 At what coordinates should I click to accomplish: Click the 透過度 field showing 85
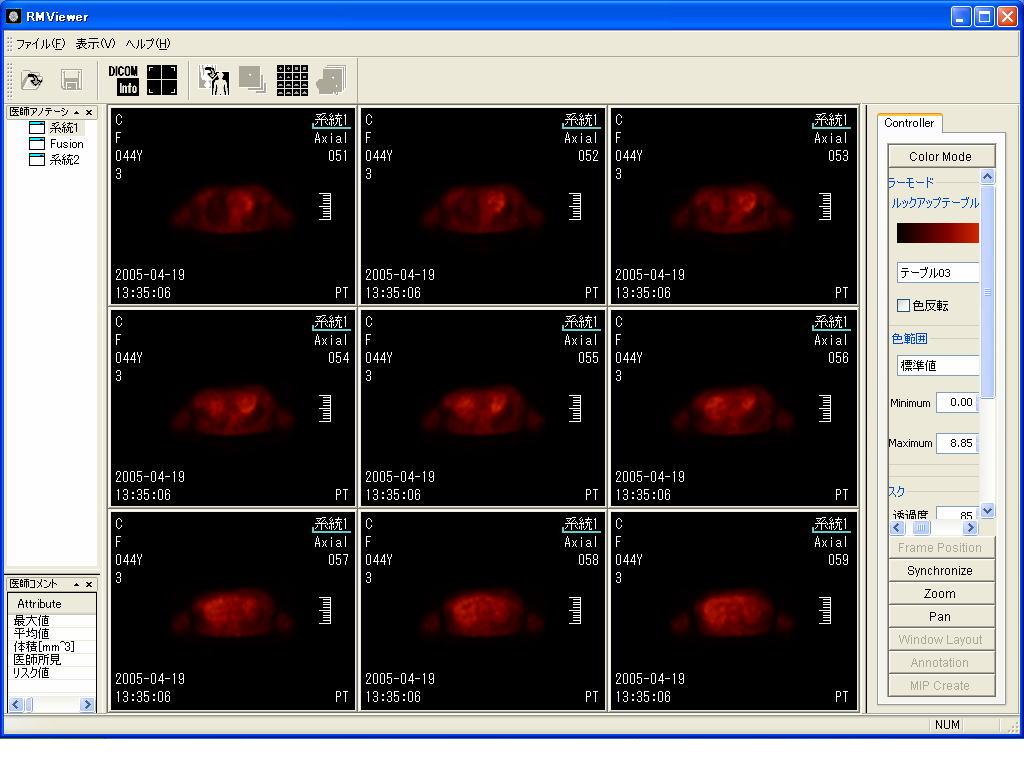(957, 514)
